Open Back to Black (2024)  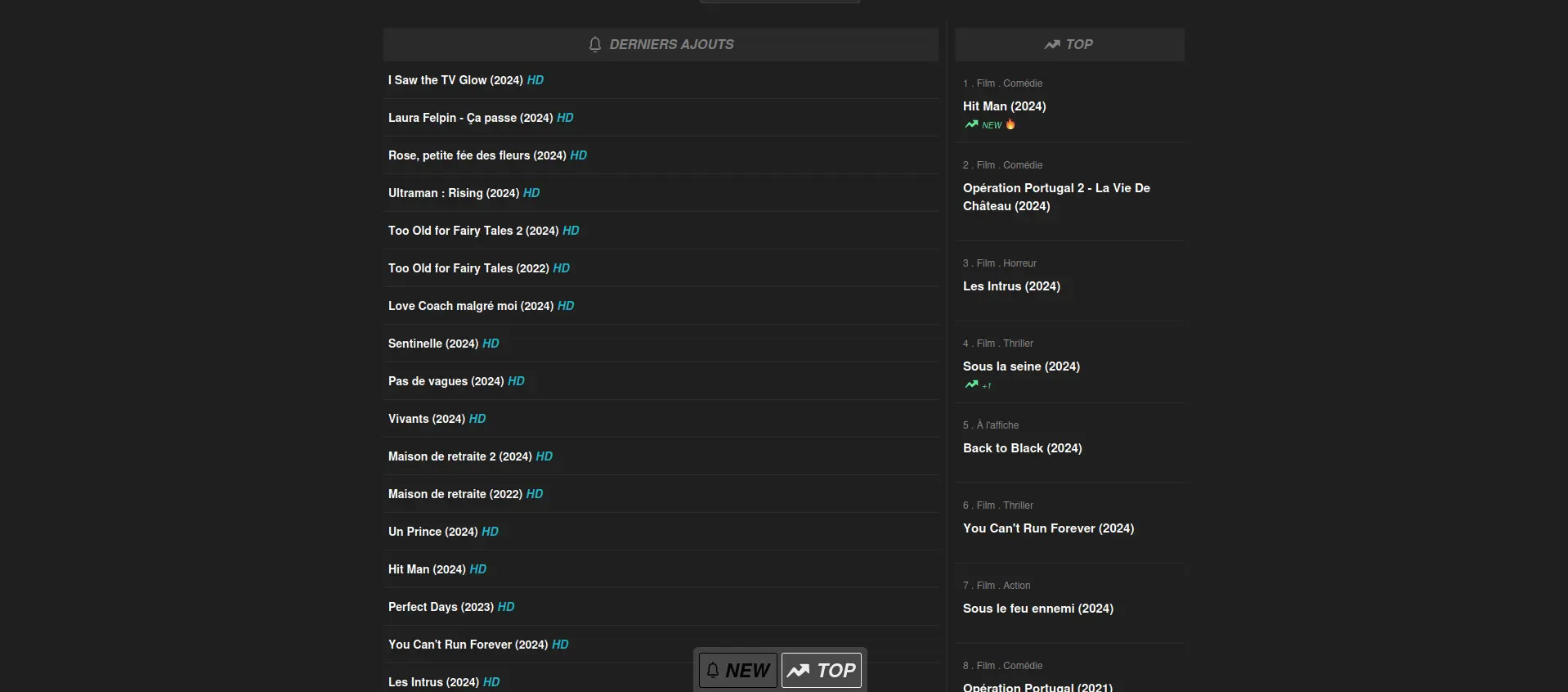[1023, 448]
